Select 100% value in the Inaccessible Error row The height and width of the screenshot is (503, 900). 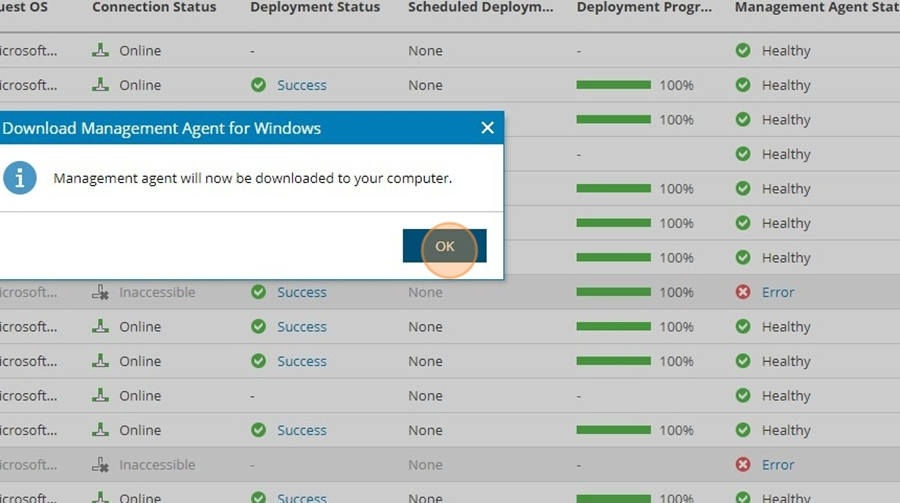(x=676, y=292)
